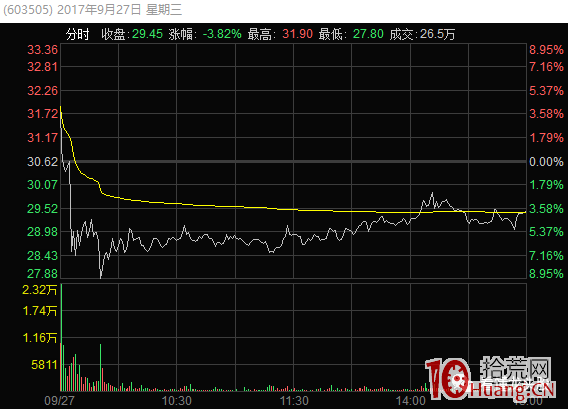Viewport: 568px width, 409px height.
Task: Click the tallest opening volume bar
Action: click(62, 338)
